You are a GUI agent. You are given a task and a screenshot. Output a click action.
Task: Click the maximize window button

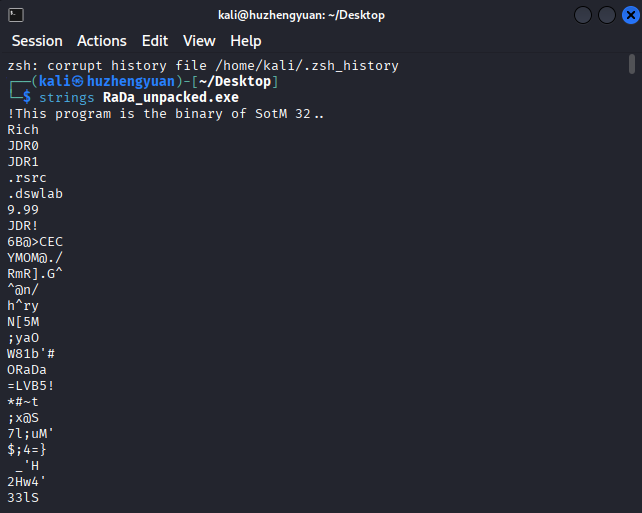607,15
